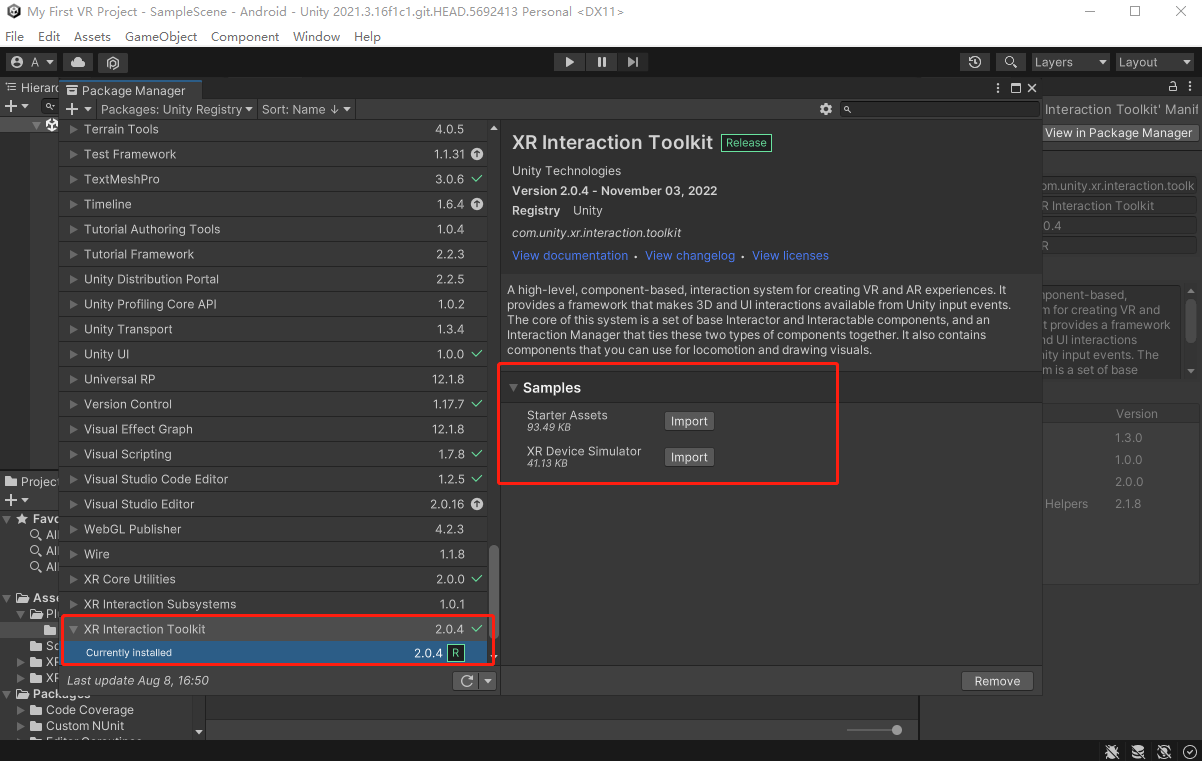
Task: Open the Layers dropdown
Action: [1071, 62]
